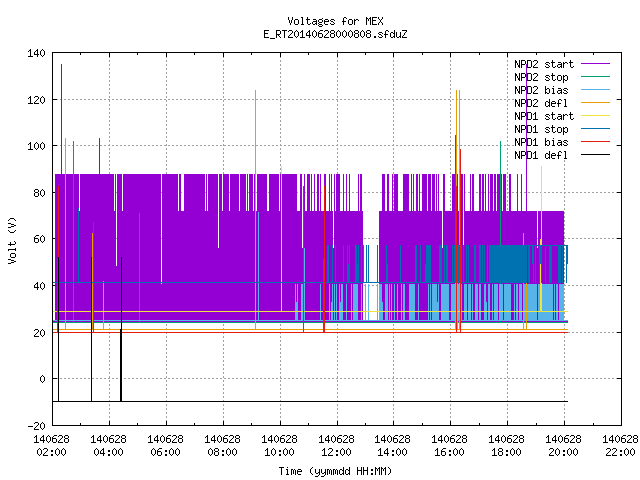Screen dimensions: 640x480
Task: Click the x-axis label 'Time (yymmdd HH:MM)'
Action: [335, 471]
